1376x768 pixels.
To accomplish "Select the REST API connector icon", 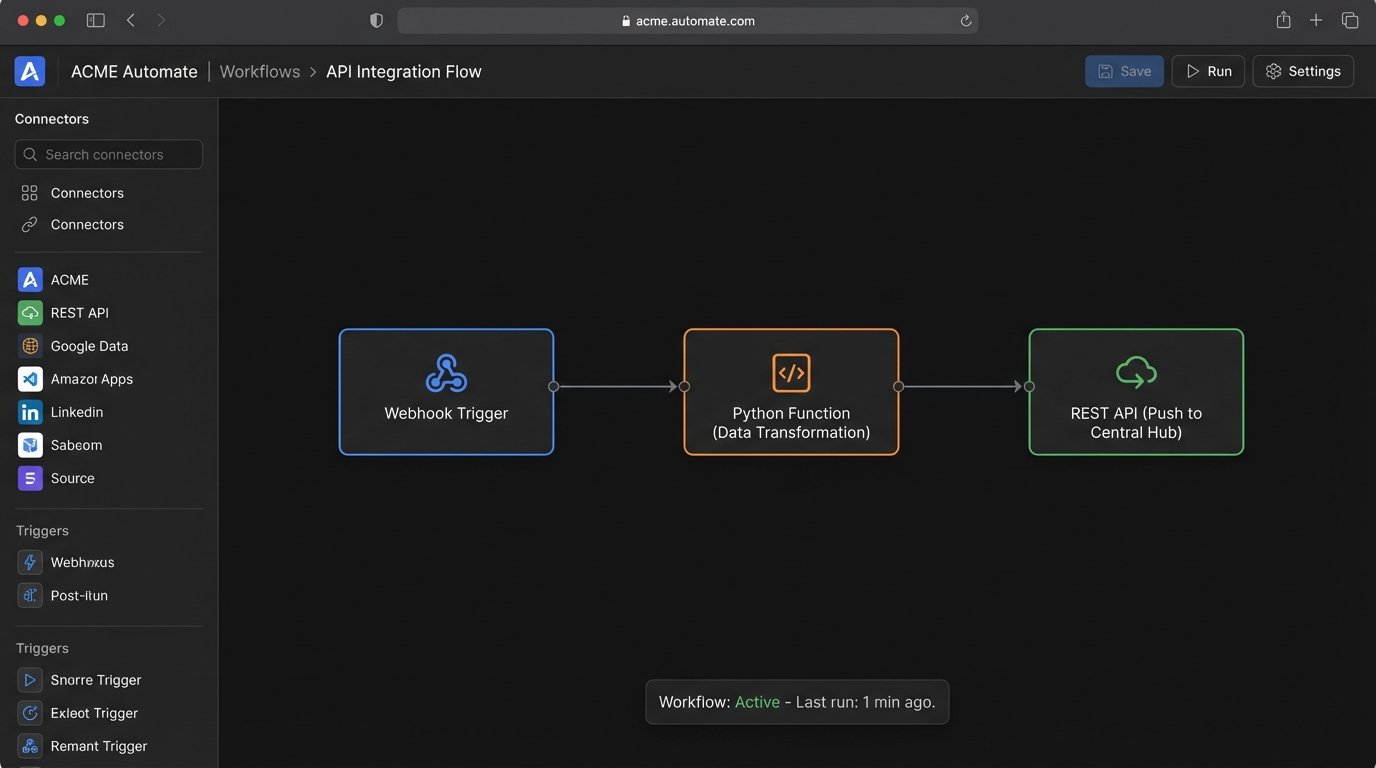I will (30, 313).
